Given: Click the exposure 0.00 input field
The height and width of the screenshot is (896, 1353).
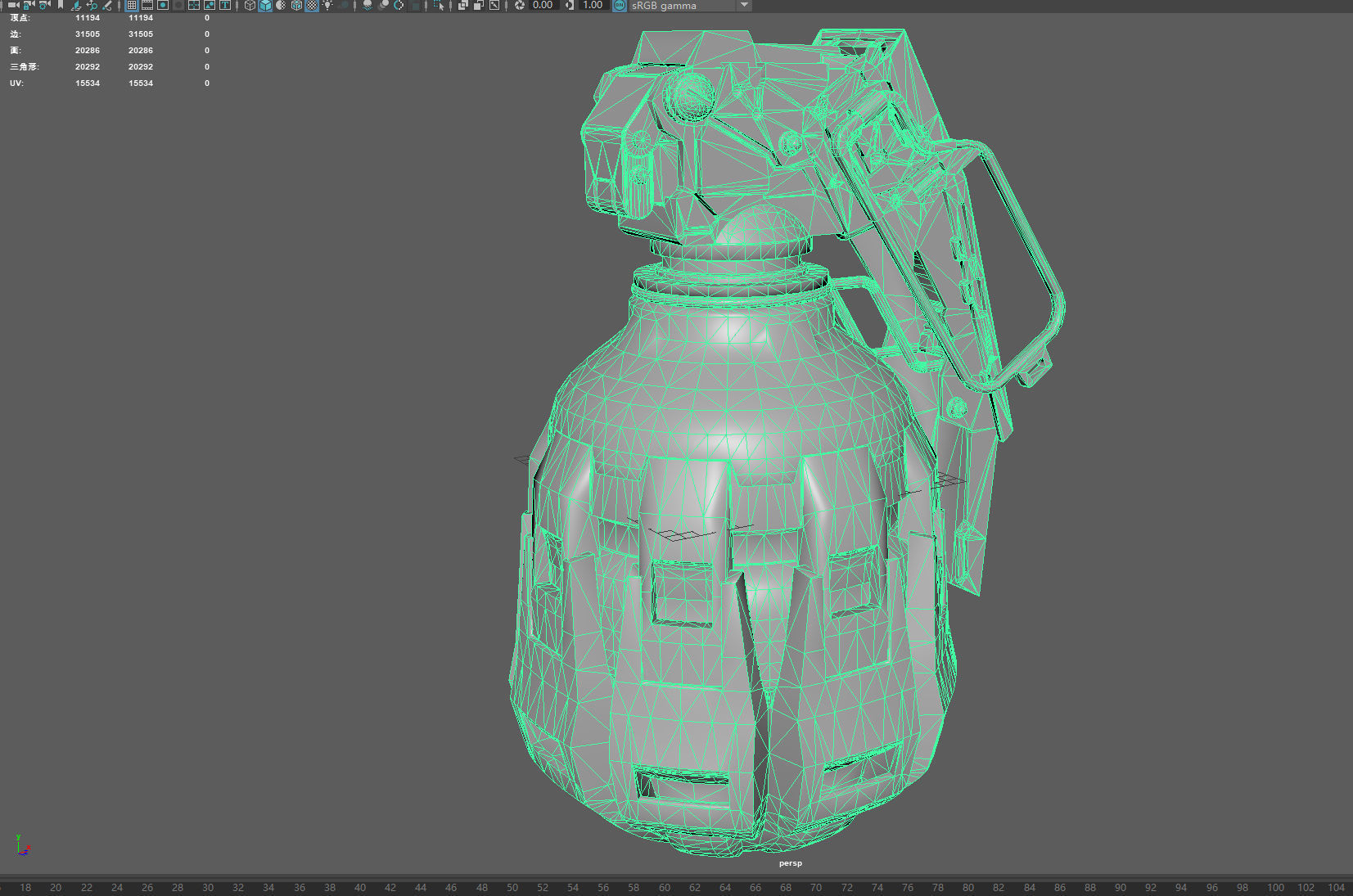Looking at the screenshot, I should (541, 5).
